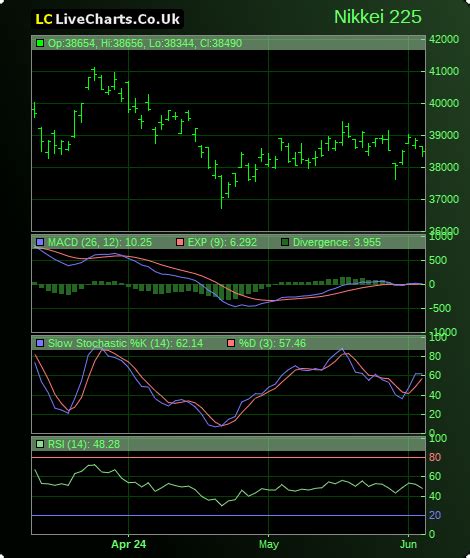Click the blue MACD legend swatch

click(x=40, y=242)
